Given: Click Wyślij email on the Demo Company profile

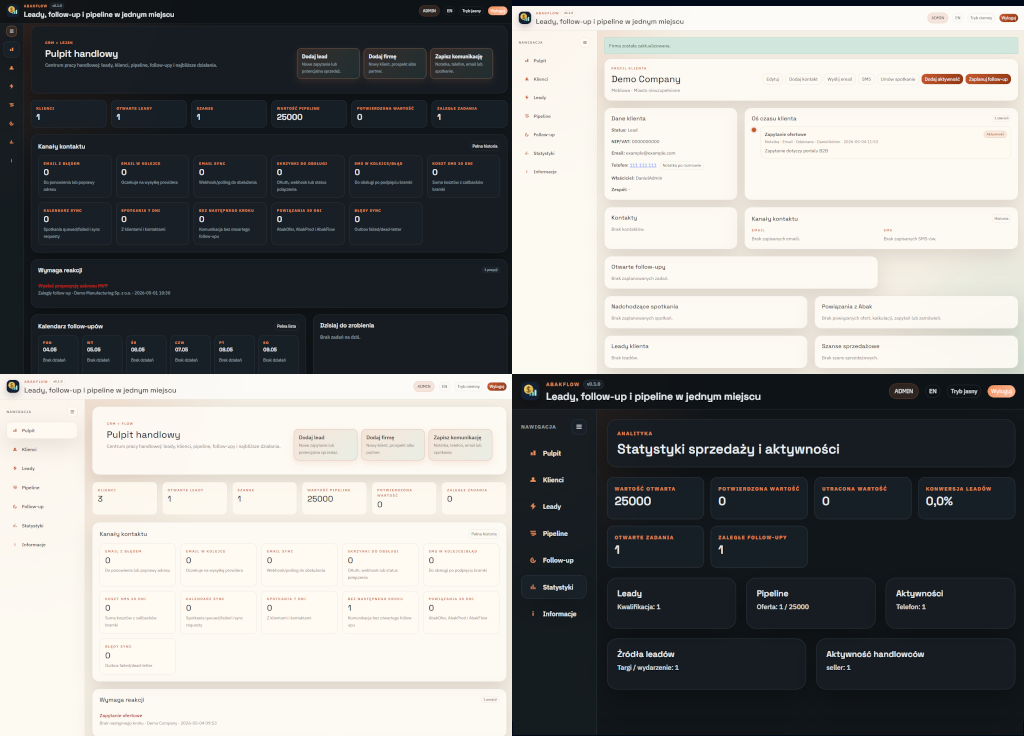Looking at the screenshot, I should click(x=839, y=79).
